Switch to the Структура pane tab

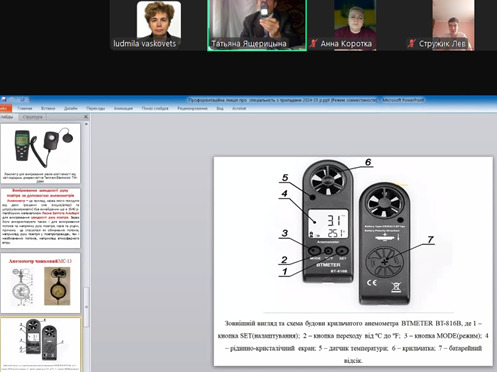tap(33, 117)
